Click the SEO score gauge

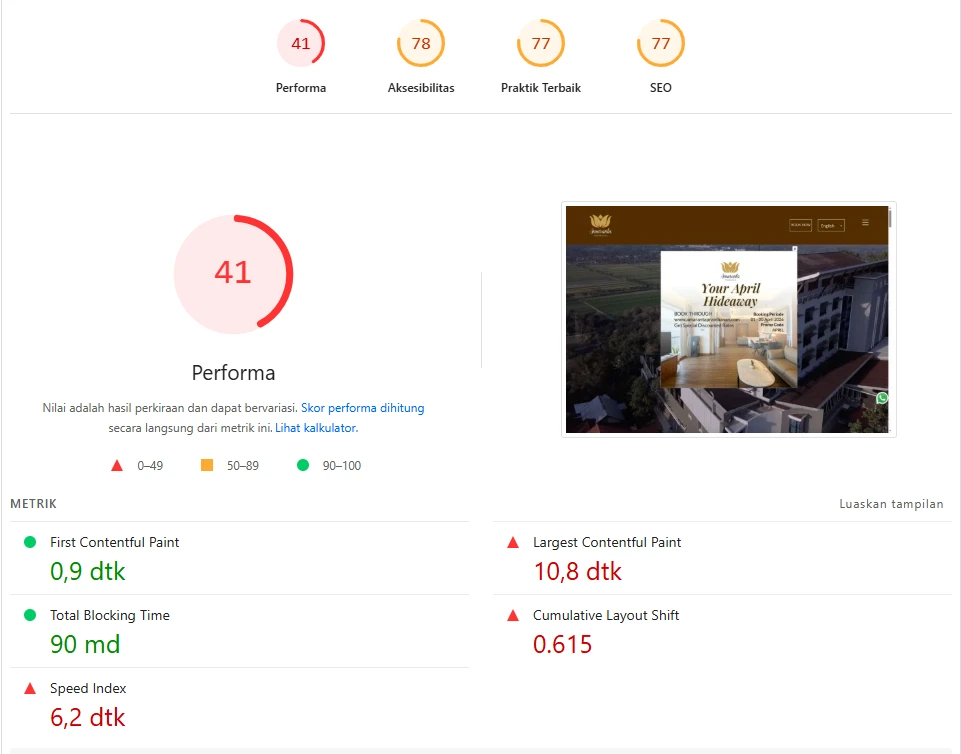point(659,43)
